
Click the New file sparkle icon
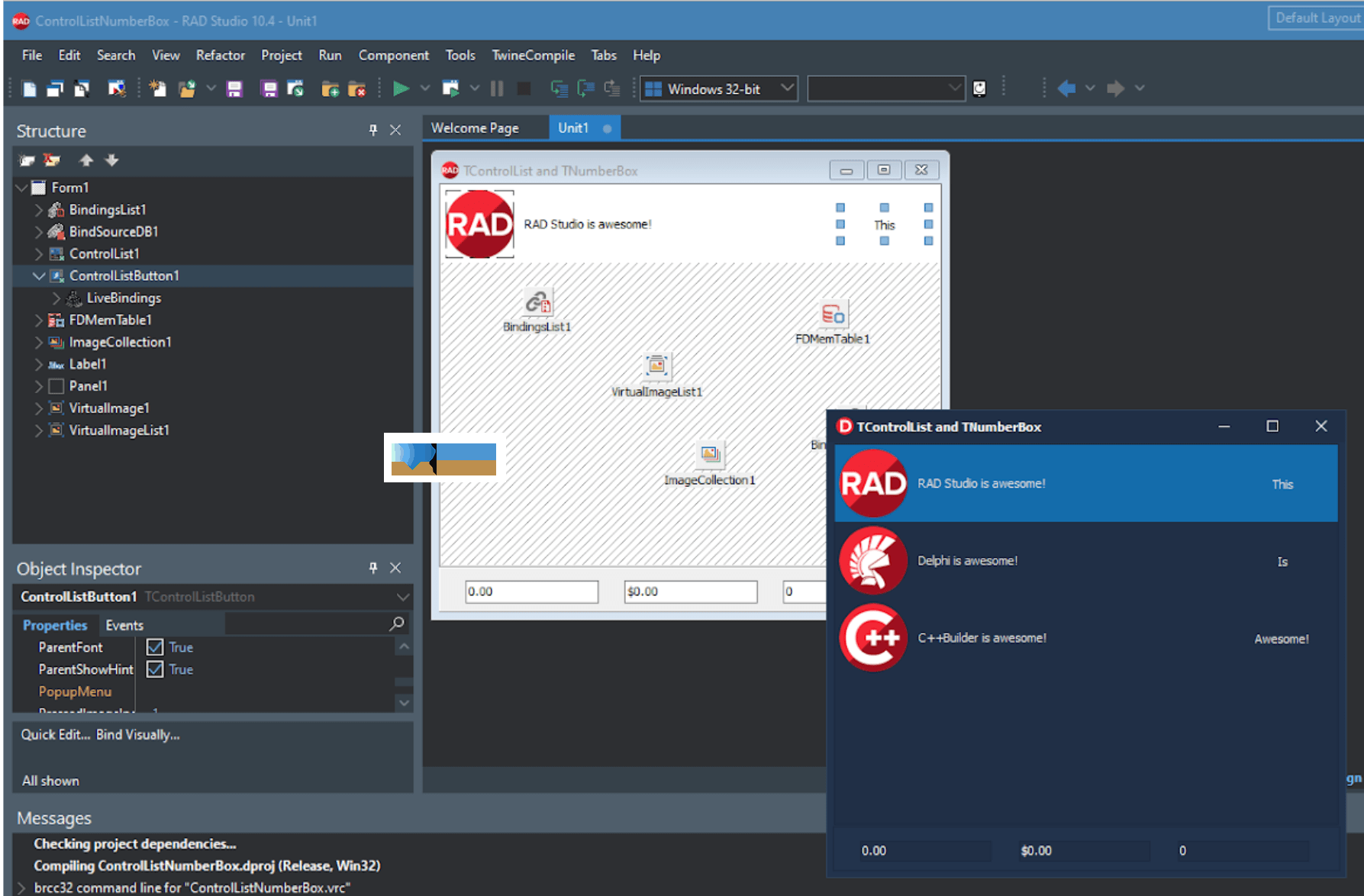click(x=158, y=89)
